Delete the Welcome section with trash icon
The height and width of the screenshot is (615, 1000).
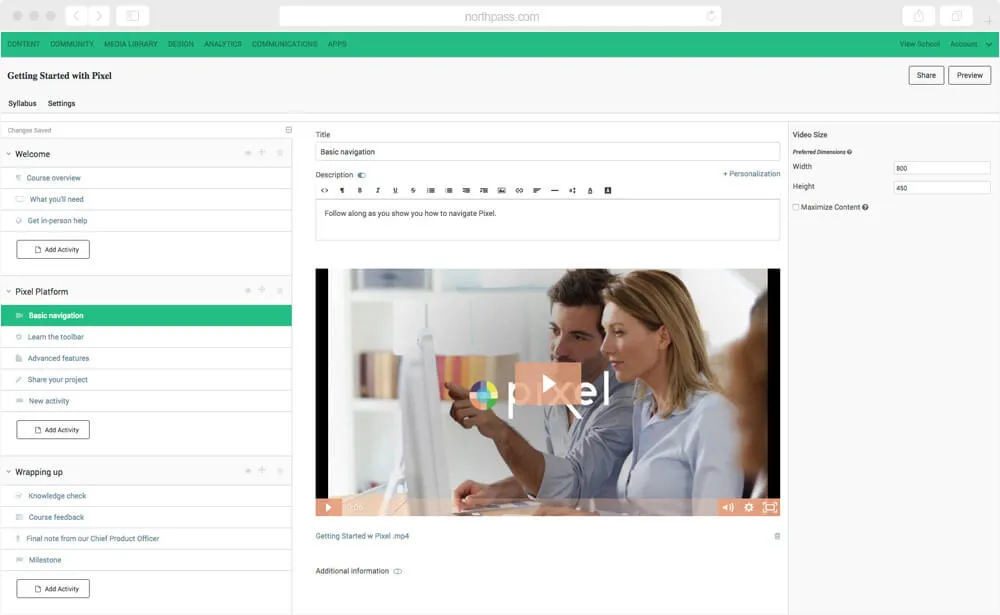[x=280, y=153]
